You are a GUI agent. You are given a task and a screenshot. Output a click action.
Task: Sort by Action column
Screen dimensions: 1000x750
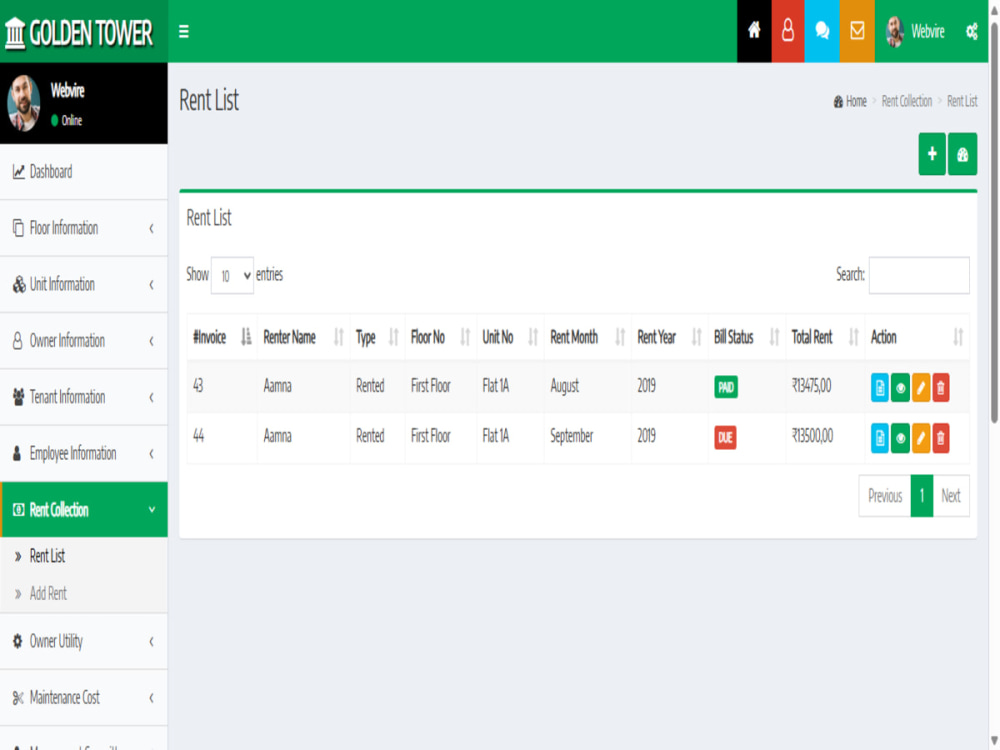click(917, 337)
